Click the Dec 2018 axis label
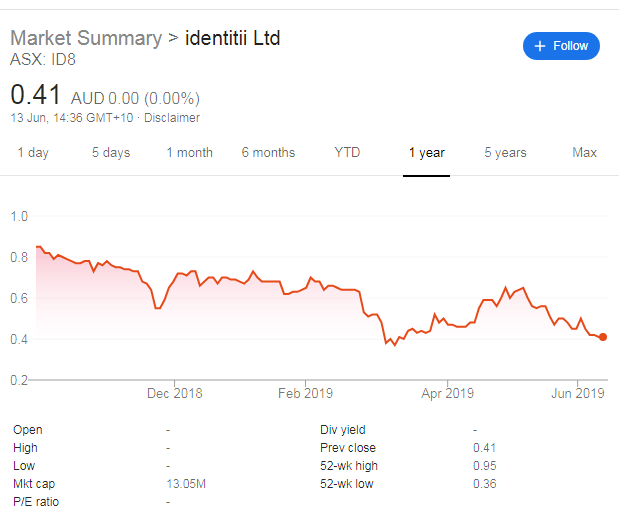Screen dimensions: 619x512 tap(174, 393)
